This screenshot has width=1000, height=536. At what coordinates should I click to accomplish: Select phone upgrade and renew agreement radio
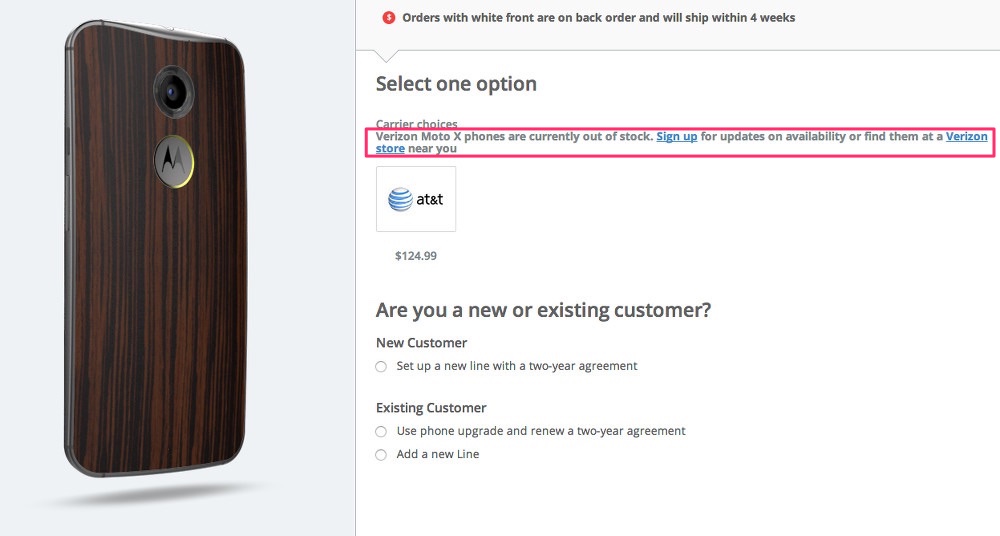coord(381,432)
